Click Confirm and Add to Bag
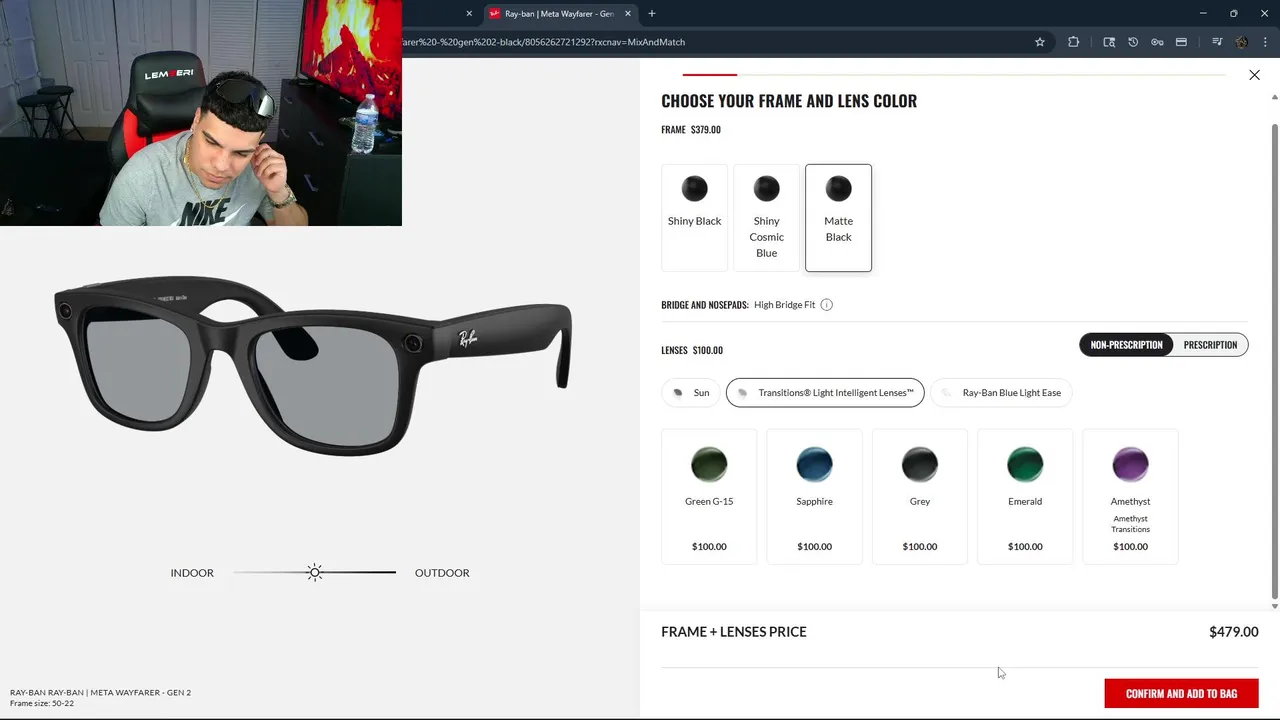This screenshot has height=720, width=1280. click(1181, 694)
